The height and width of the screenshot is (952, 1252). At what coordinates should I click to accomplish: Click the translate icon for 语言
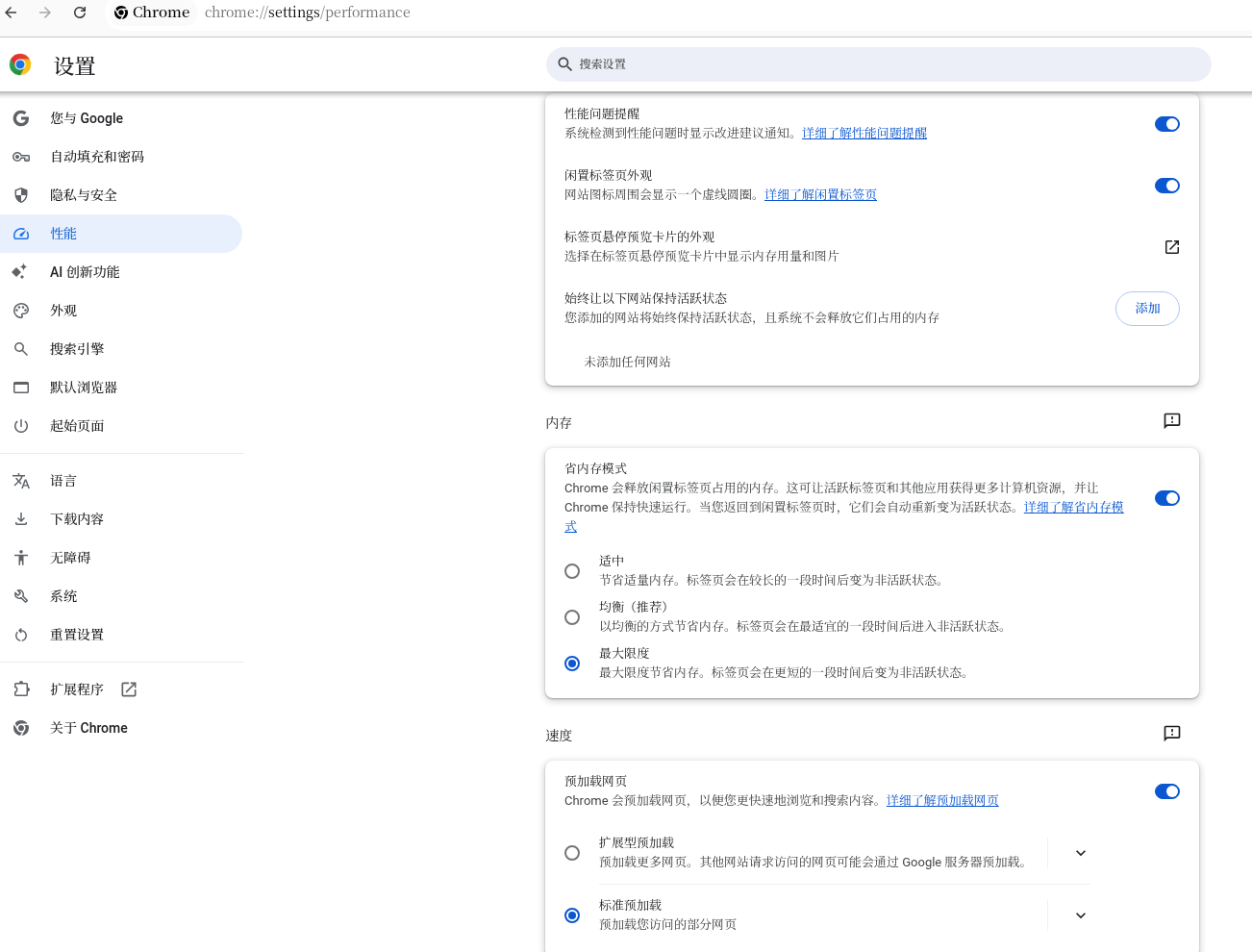coord(21,481)
